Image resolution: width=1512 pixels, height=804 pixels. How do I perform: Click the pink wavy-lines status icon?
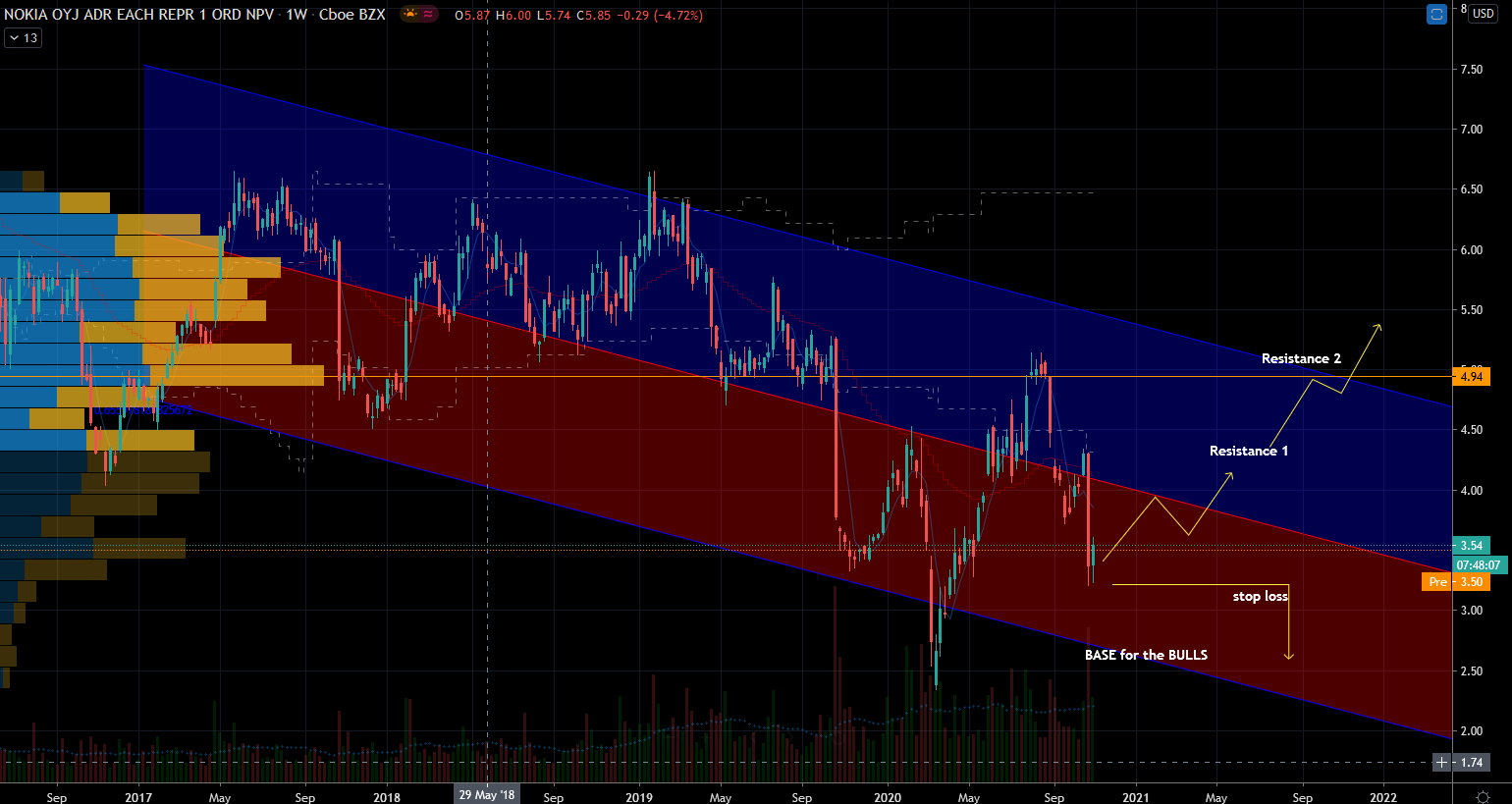[x=430, y=14]
